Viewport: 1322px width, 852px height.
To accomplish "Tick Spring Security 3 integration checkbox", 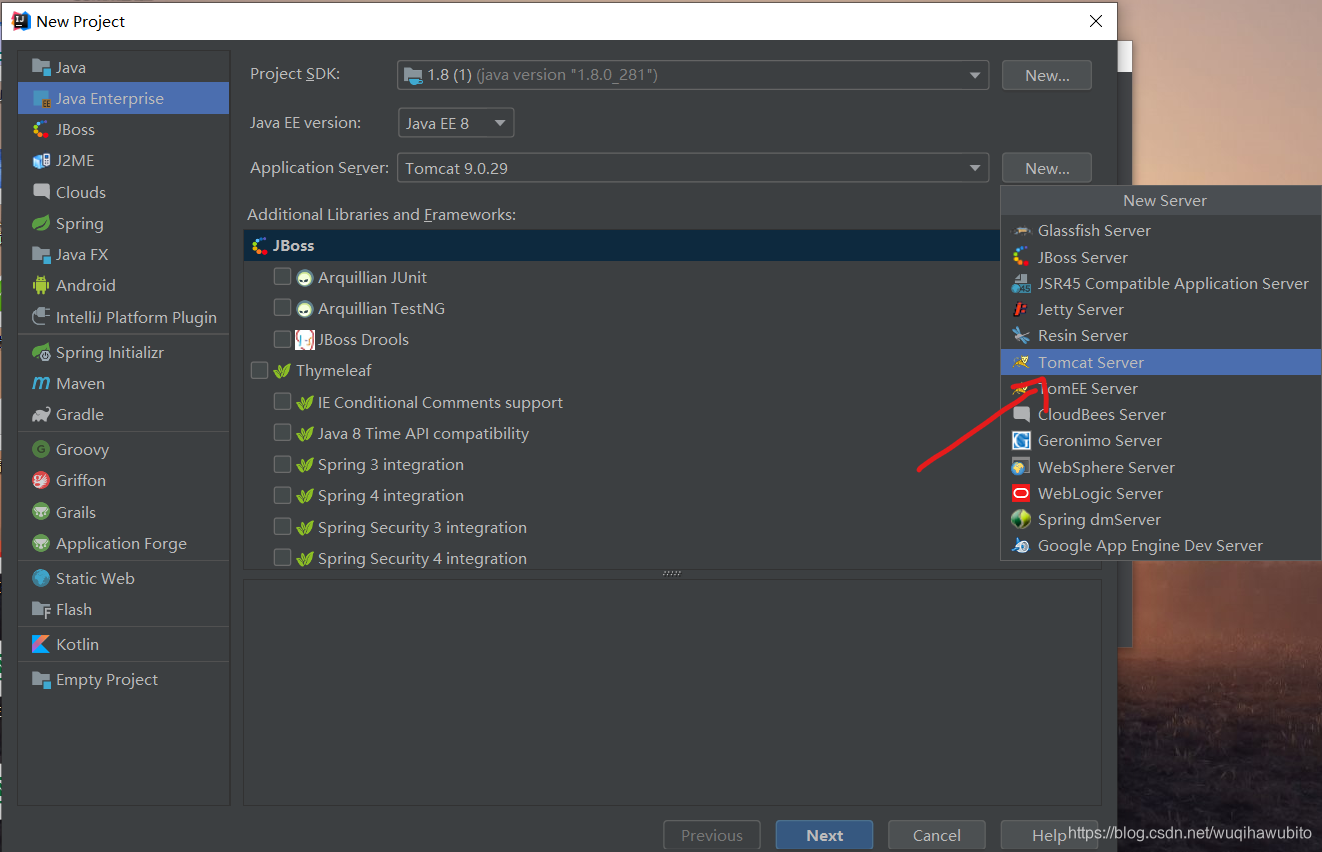I will click(282, 526).
